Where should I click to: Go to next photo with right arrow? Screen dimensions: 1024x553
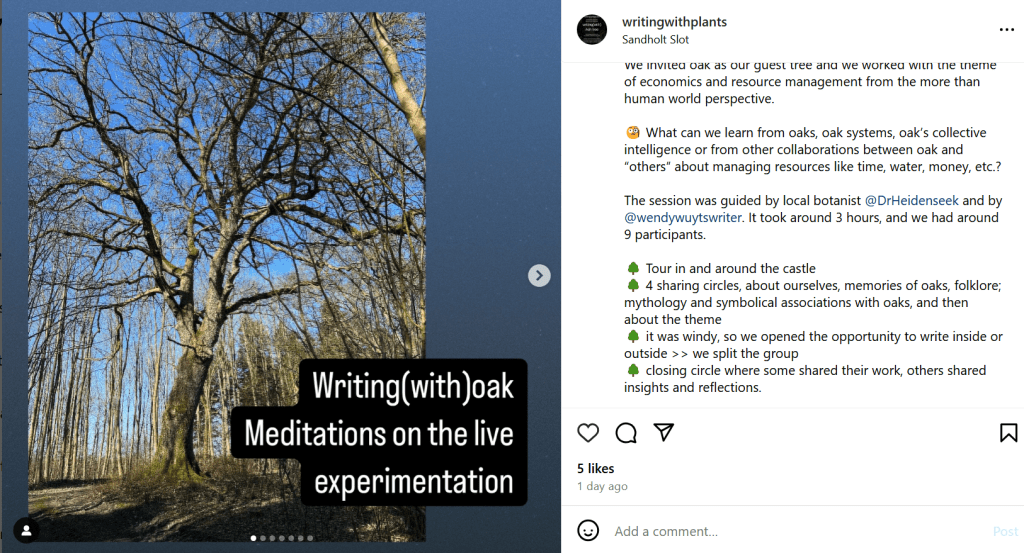[539, 276]
